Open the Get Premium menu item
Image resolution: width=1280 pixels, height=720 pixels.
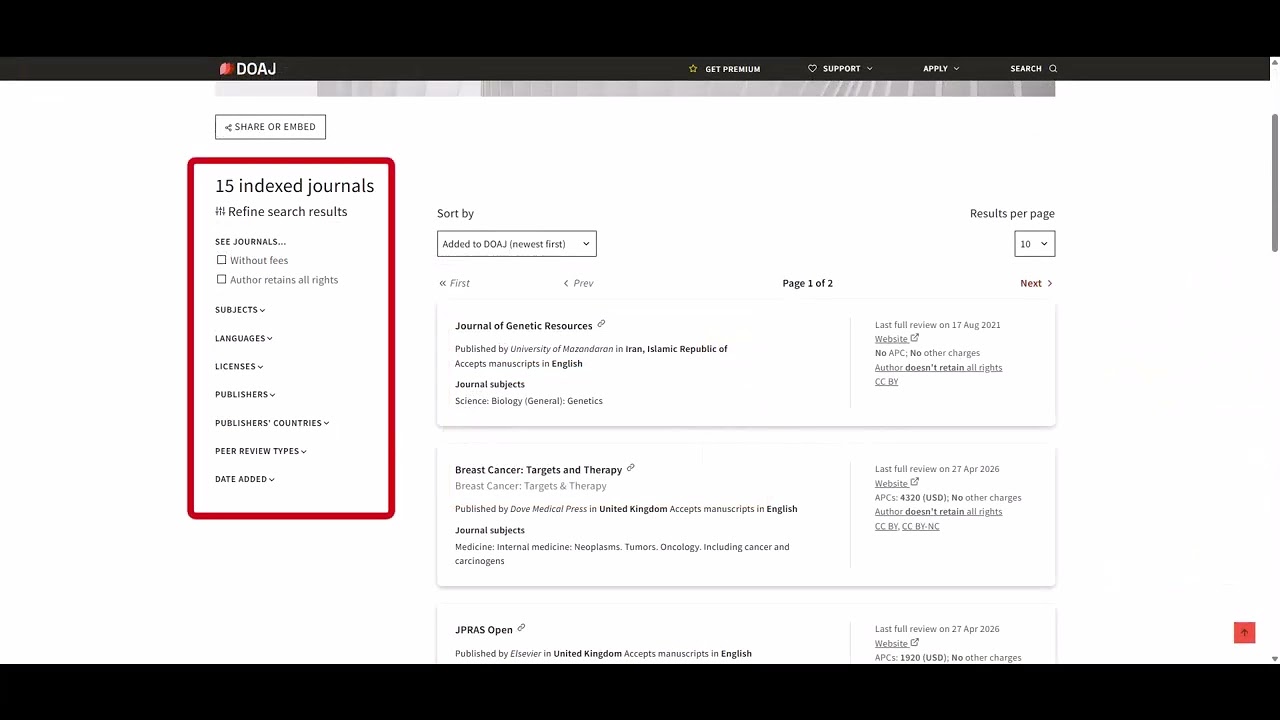pyautogui.click(x=724, y=69)
